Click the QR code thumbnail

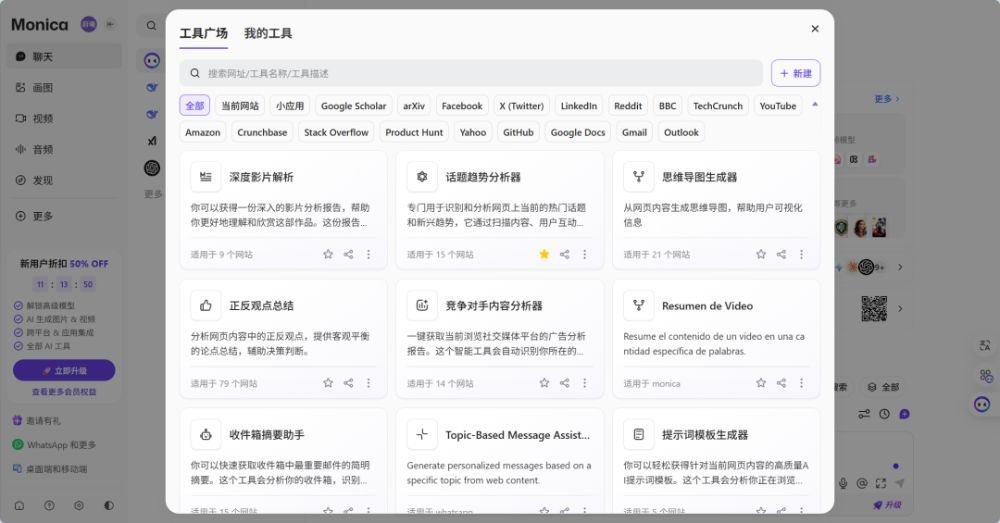click(874, 309)
